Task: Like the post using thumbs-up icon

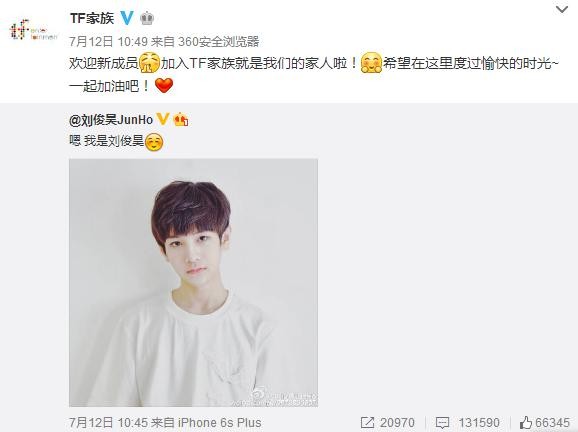Action: pyautogui.click(x=526, y=422)
